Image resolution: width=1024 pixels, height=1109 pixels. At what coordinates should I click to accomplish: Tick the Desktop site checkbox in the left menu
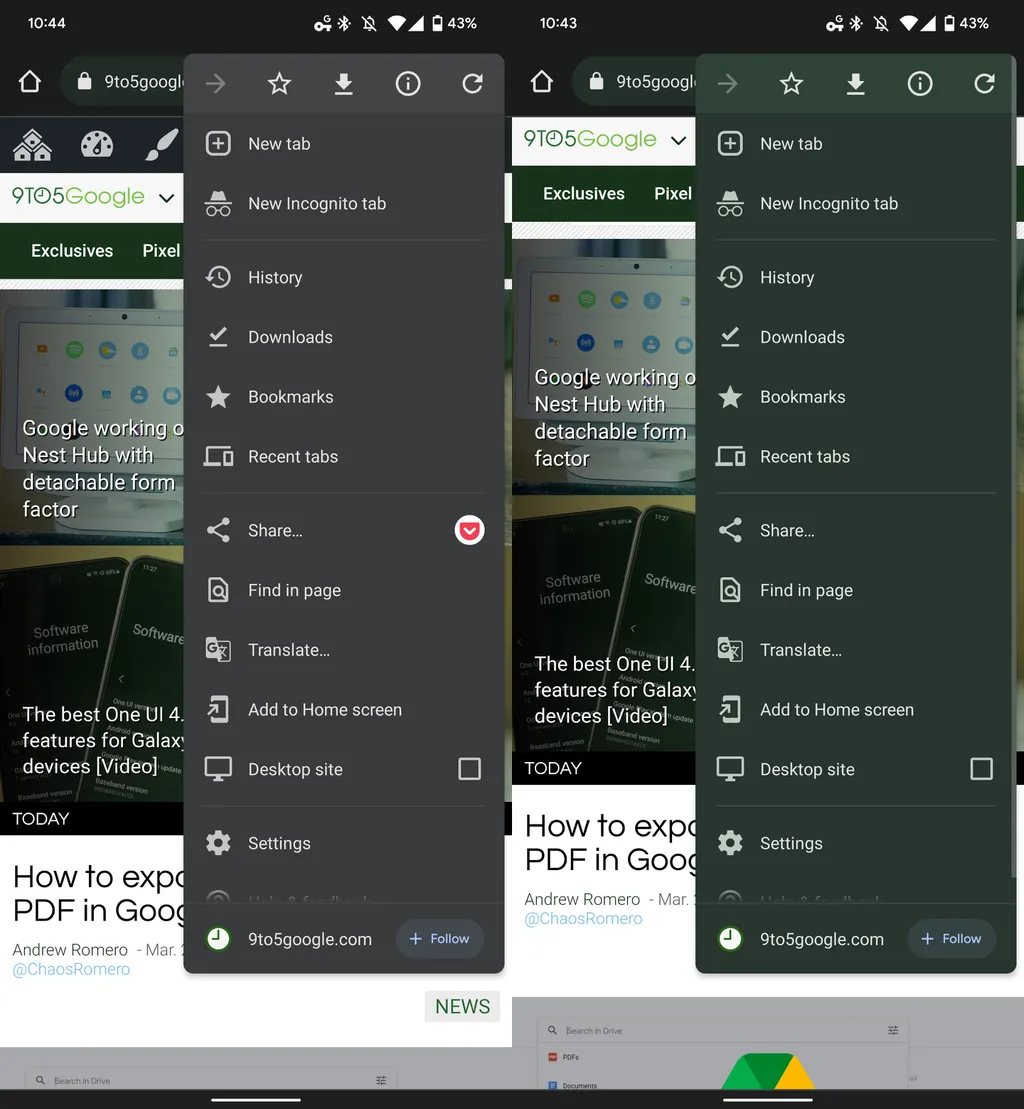tap(470, 769)
